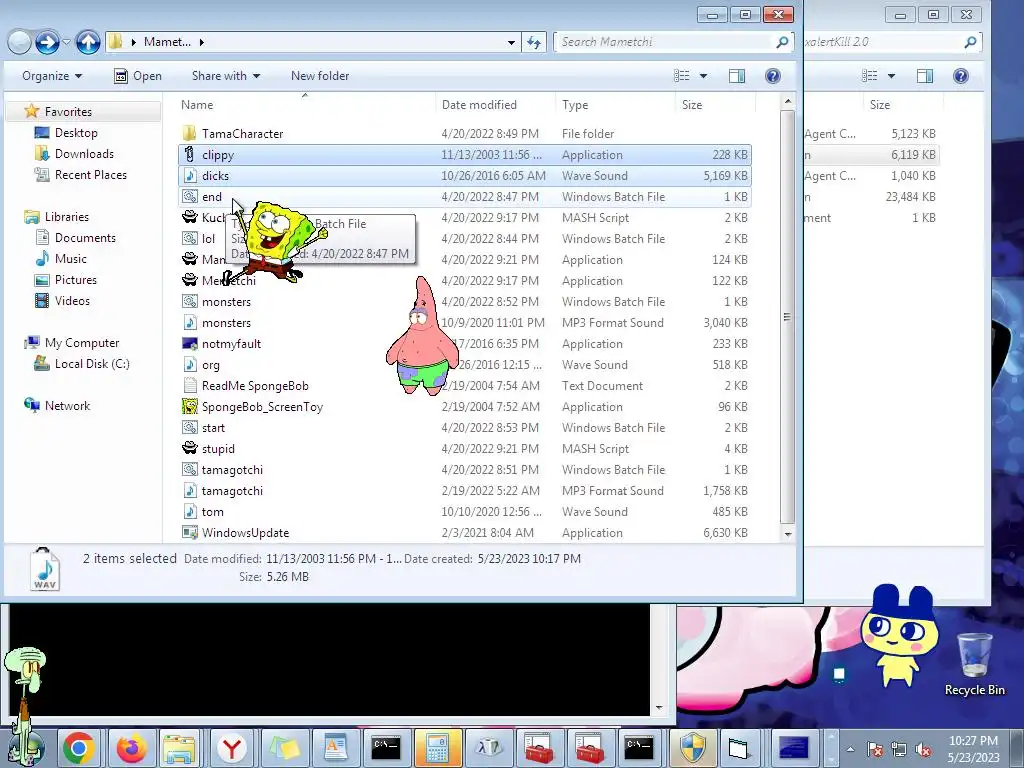Open the Organize dropdown menu
Image resolution: width=1024 pixels, height=768 pixels.
52,76
